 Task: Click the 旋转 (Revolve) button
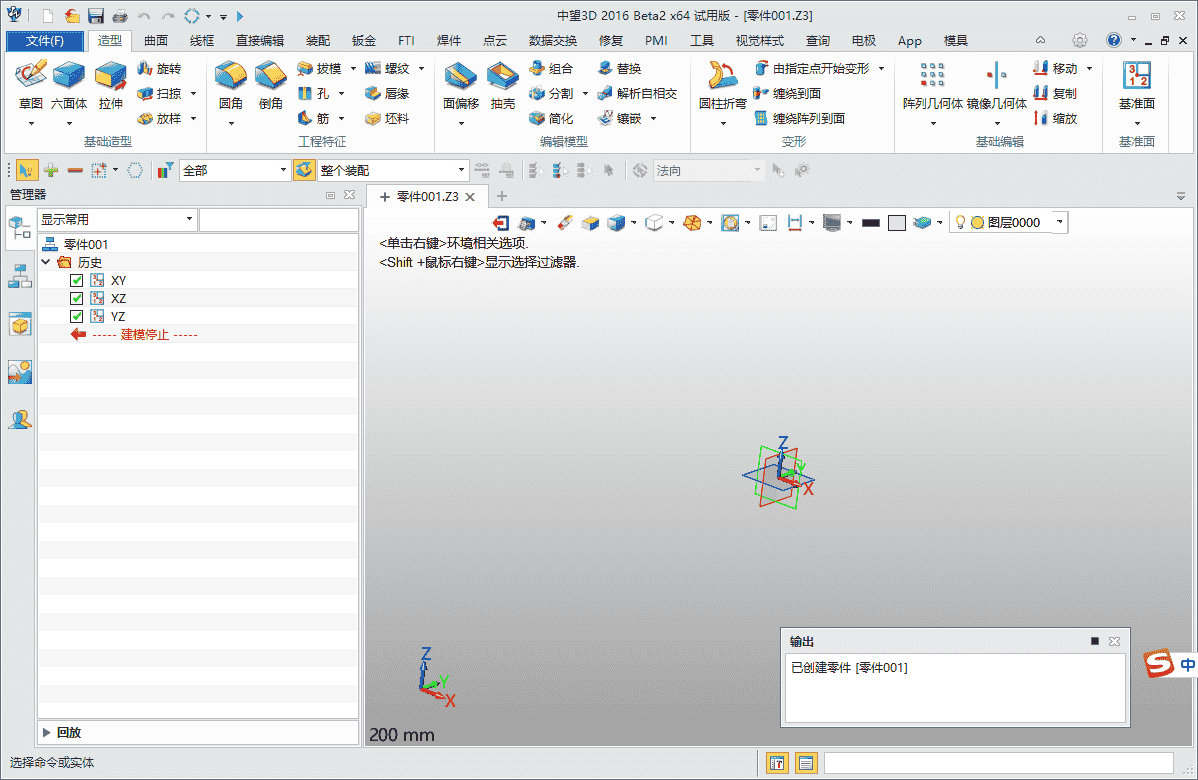(159, 69)
